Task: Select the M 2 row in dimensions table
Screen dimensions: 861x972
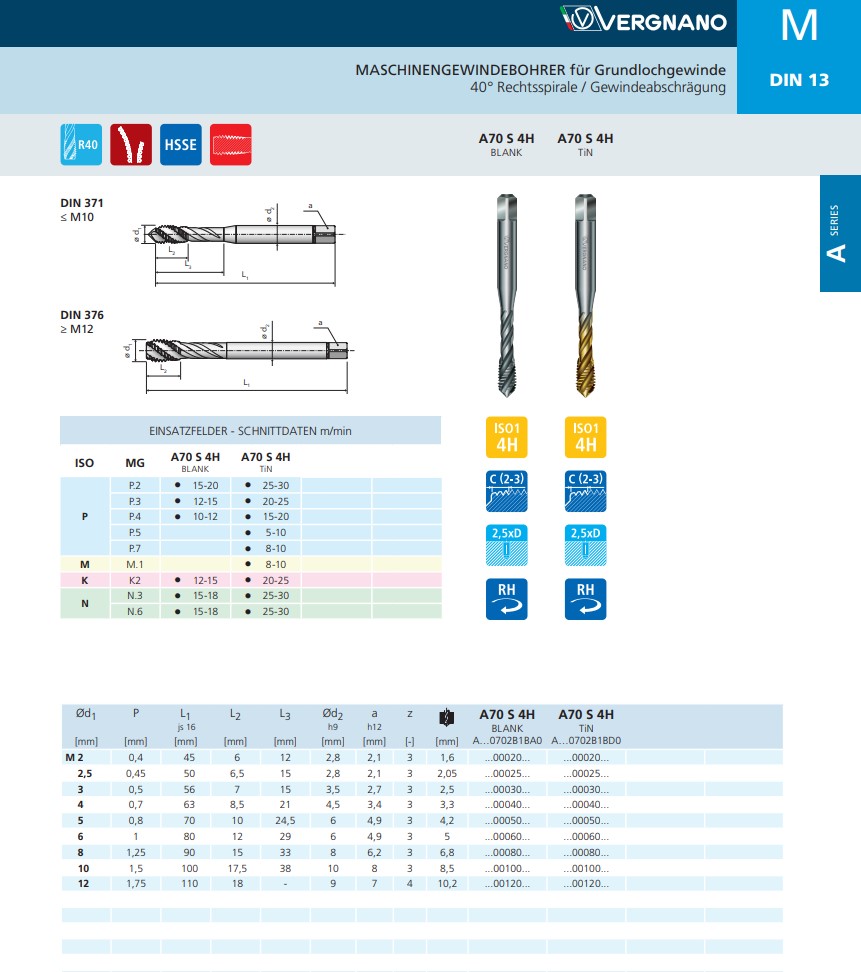Action: click(x=422, y=758)
